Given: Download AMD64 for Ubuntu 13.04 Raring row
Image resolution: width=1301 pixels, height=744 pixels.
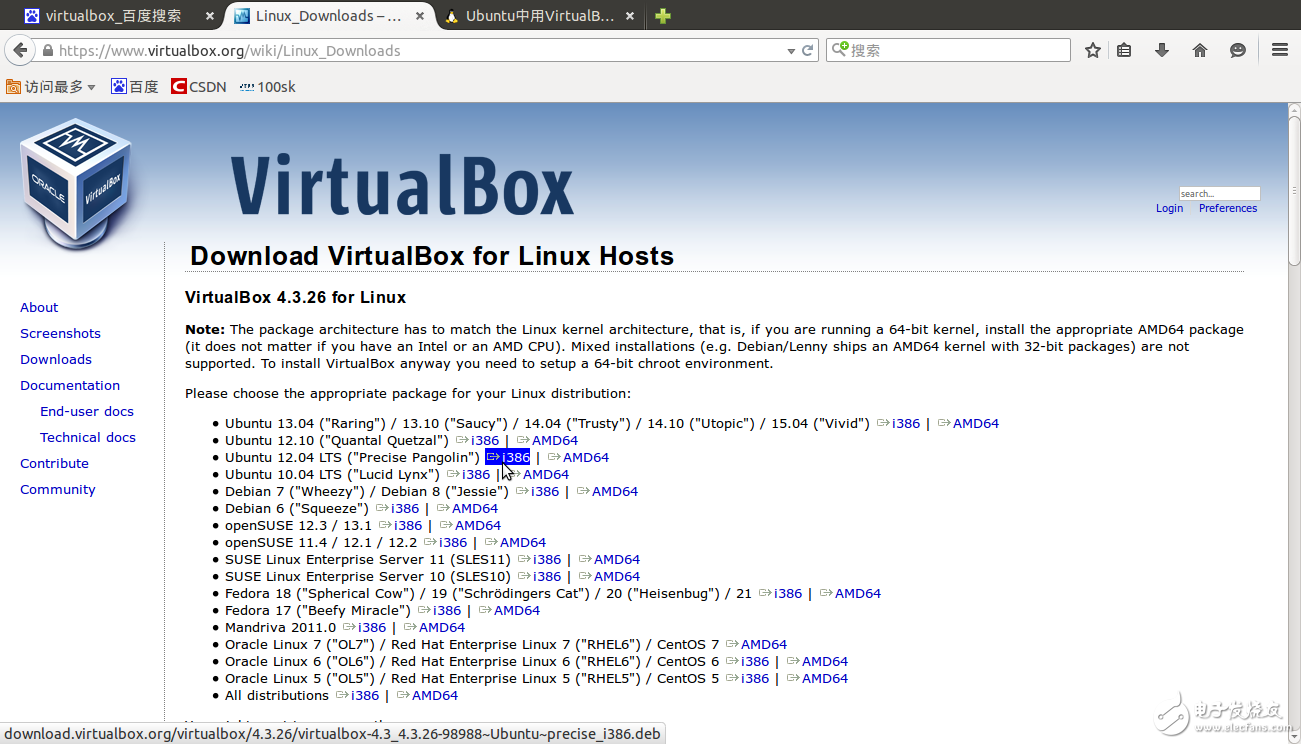Looking at the screenshot, I should coord(968,423).
